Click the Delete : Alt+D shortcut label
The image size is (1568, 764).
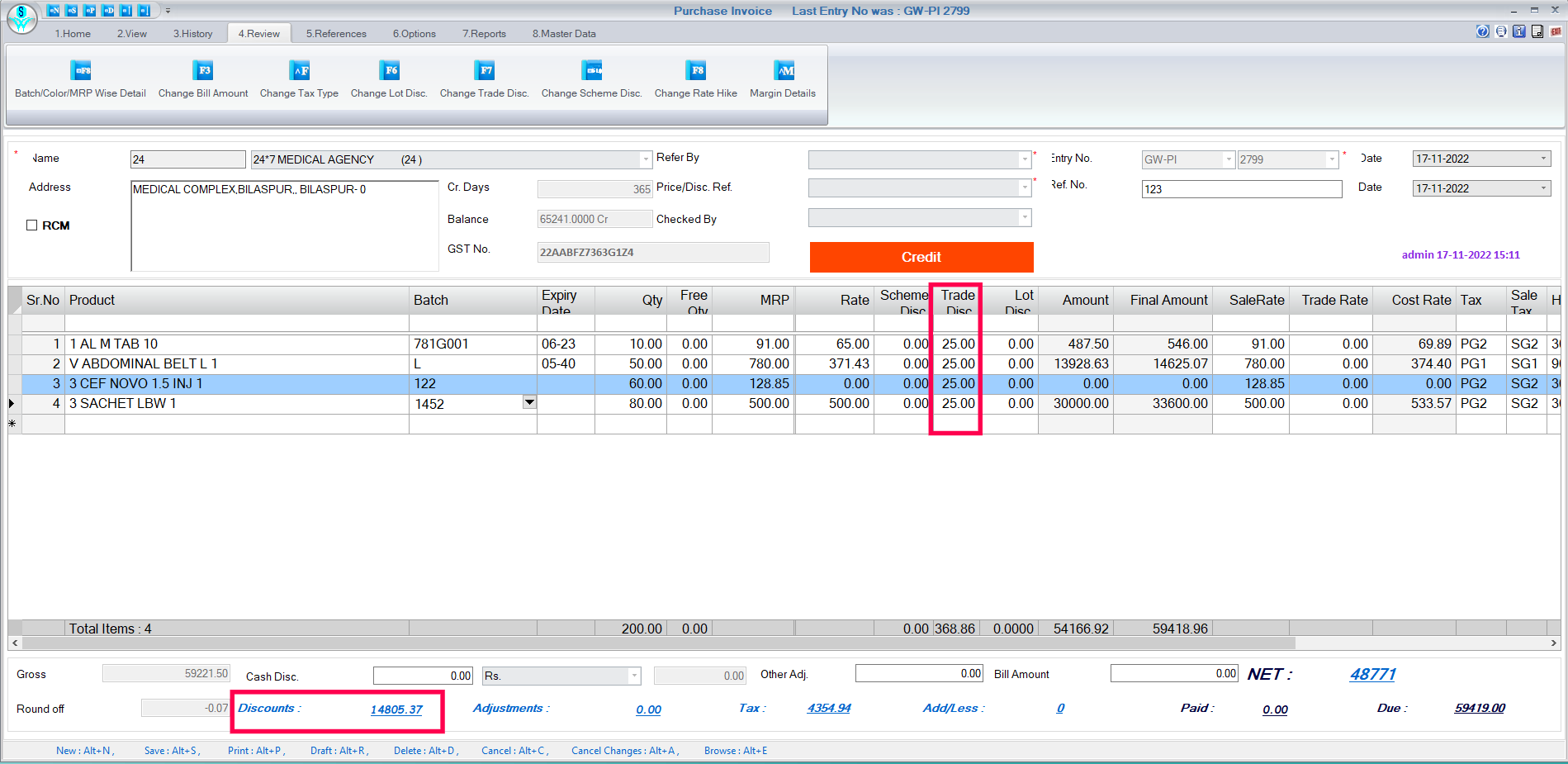(425, 751)
